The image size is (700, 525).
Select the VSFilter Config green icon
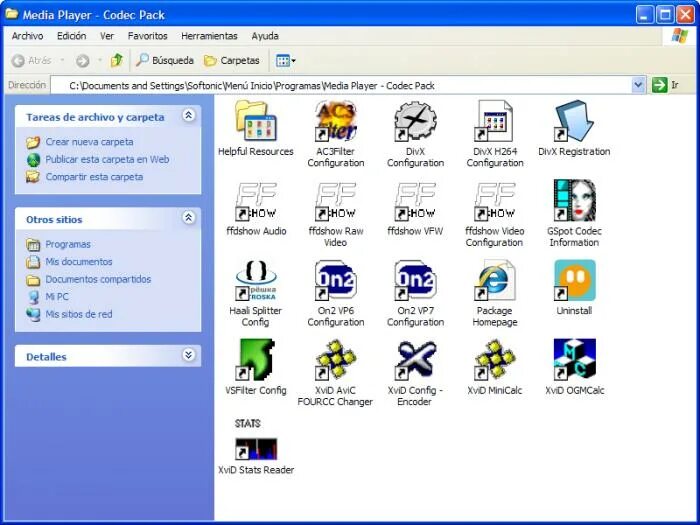click(x=256, y=360)
